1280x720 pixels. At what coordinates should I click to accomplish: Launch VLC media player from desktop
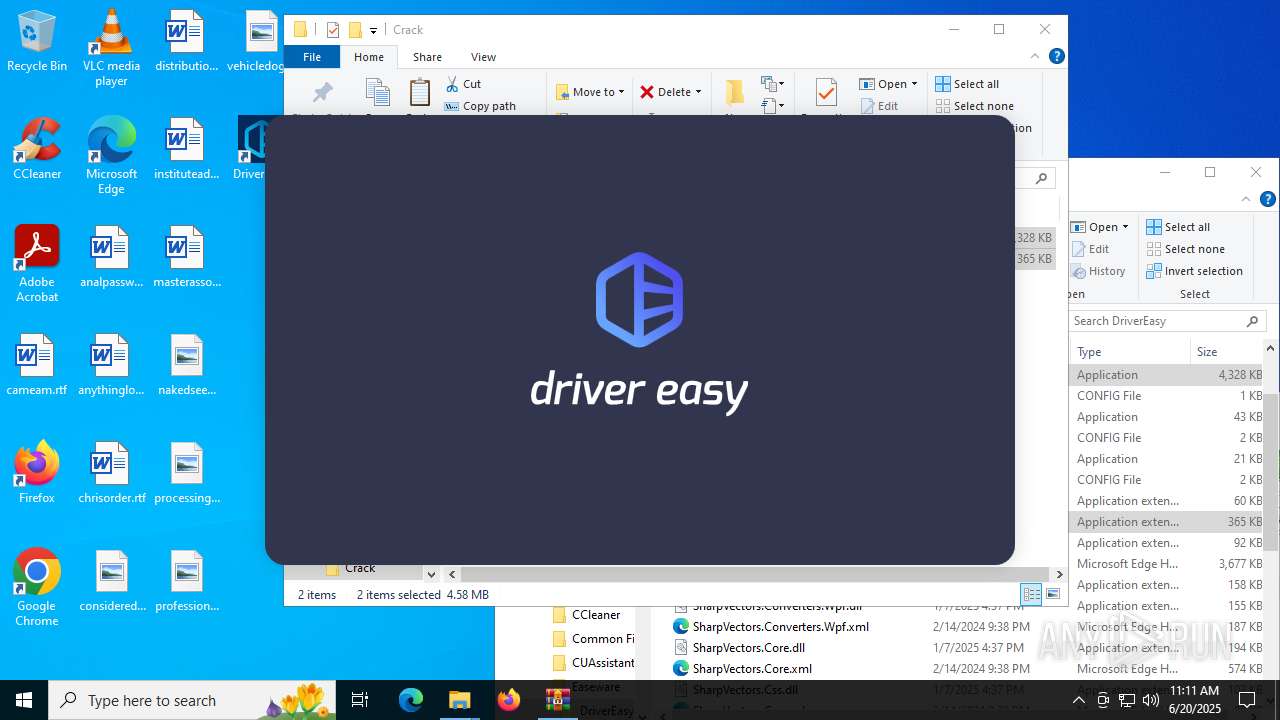point(111,47)
